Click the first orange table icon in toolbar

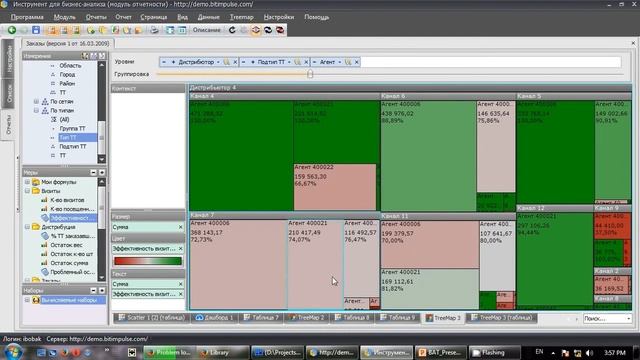click(52, 30)
